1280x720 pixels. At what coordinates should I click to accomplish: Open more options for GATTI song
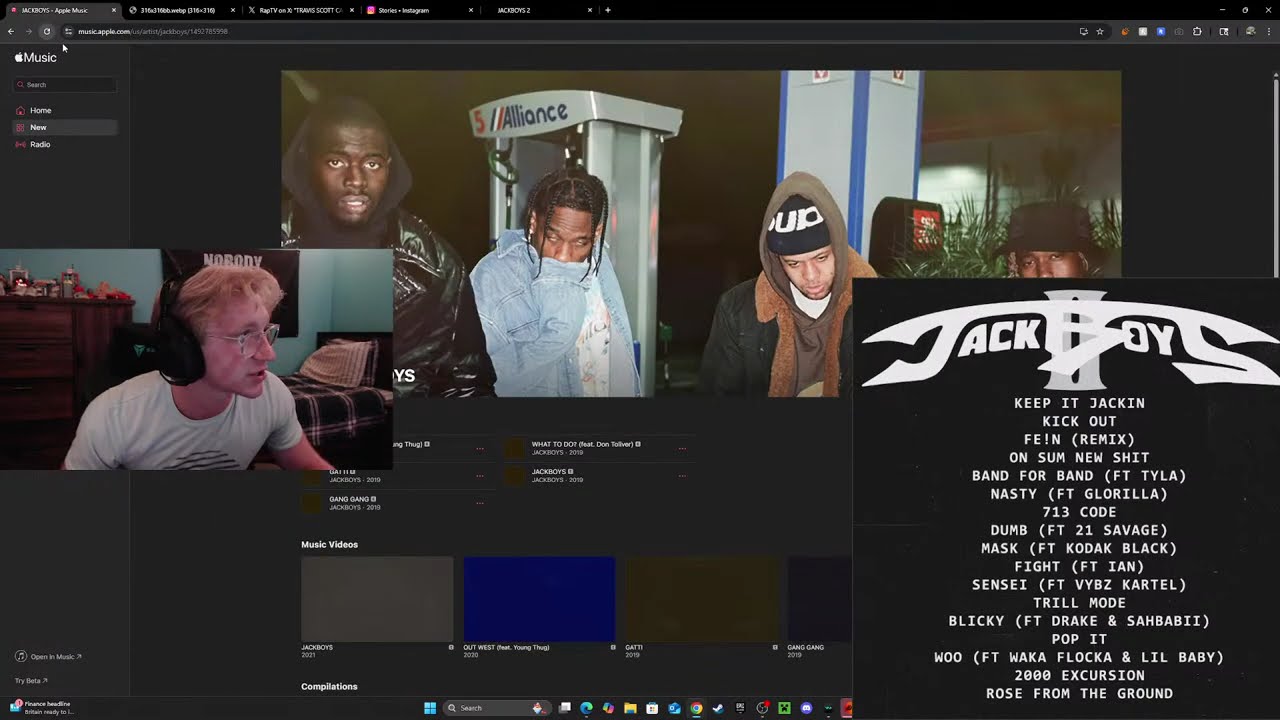coord(480,476)
